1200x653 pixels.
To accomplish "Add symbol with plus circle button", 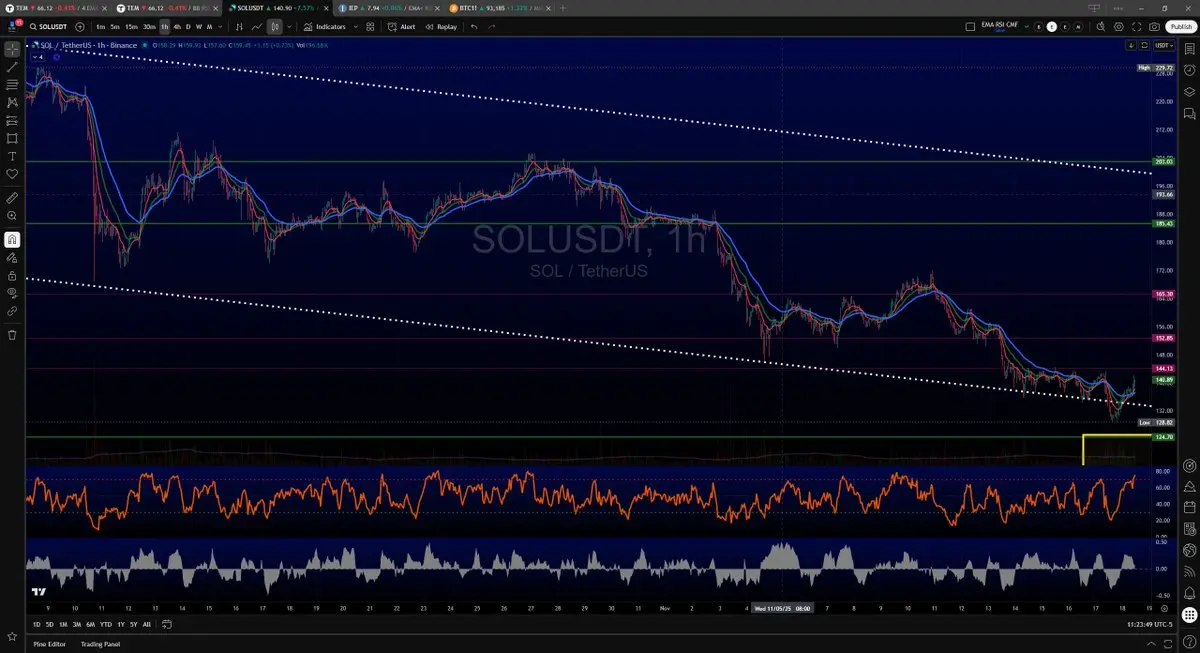I will pos(79,27).
